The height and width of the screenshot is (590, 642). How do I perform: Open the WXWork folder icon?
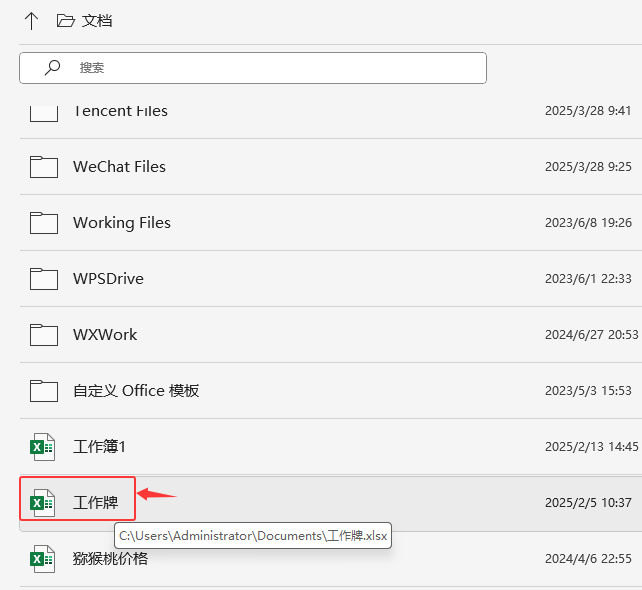click(x=44, y=335)
